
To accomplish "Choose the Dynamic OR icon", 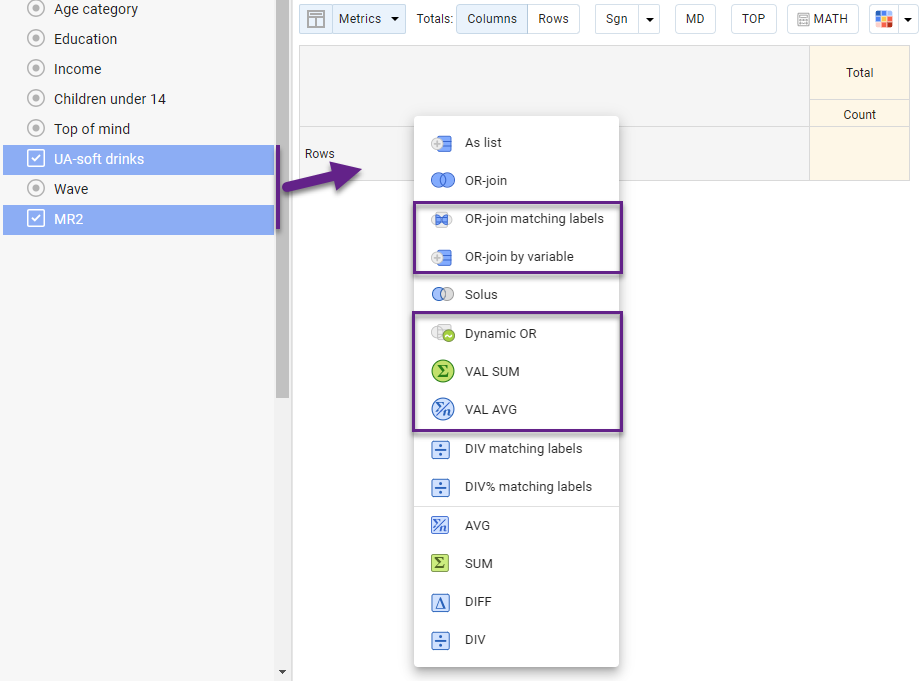I will coord(442,334).
